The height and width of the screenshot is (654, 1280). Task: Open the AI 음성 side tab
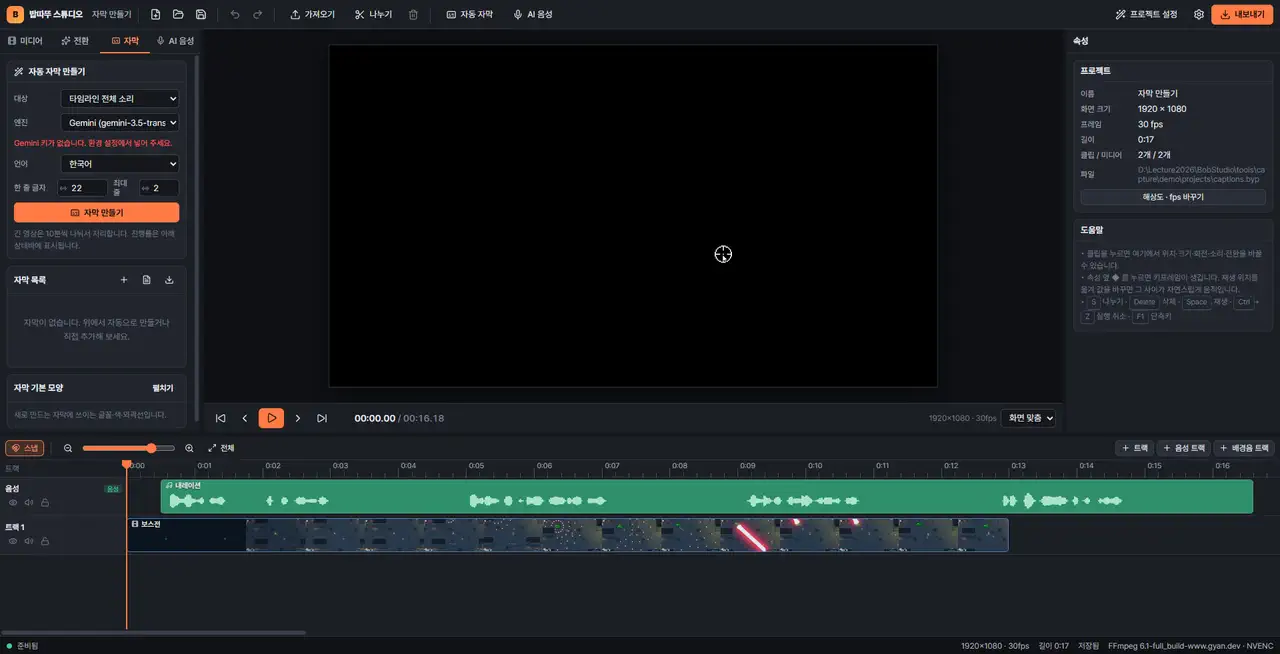tap(175, 41)
